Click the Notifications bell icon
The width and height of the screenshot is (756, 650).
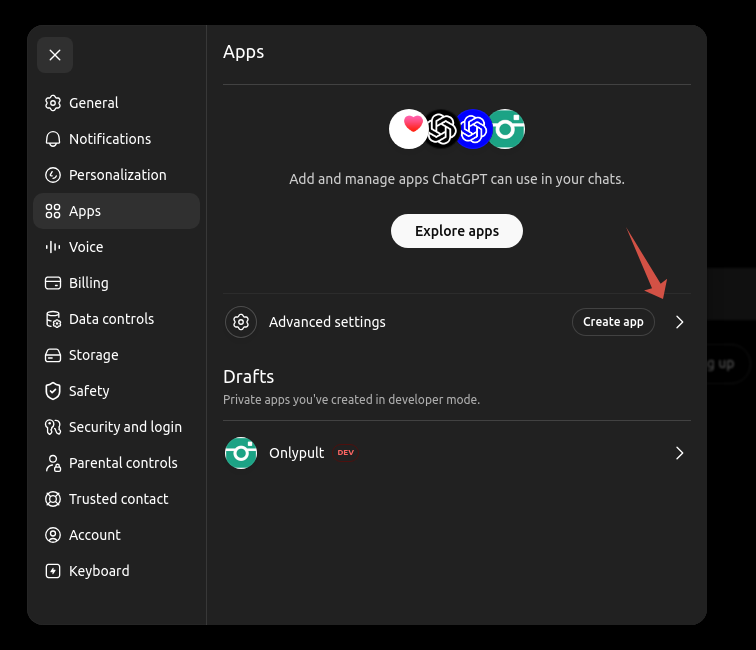(53, 139)
